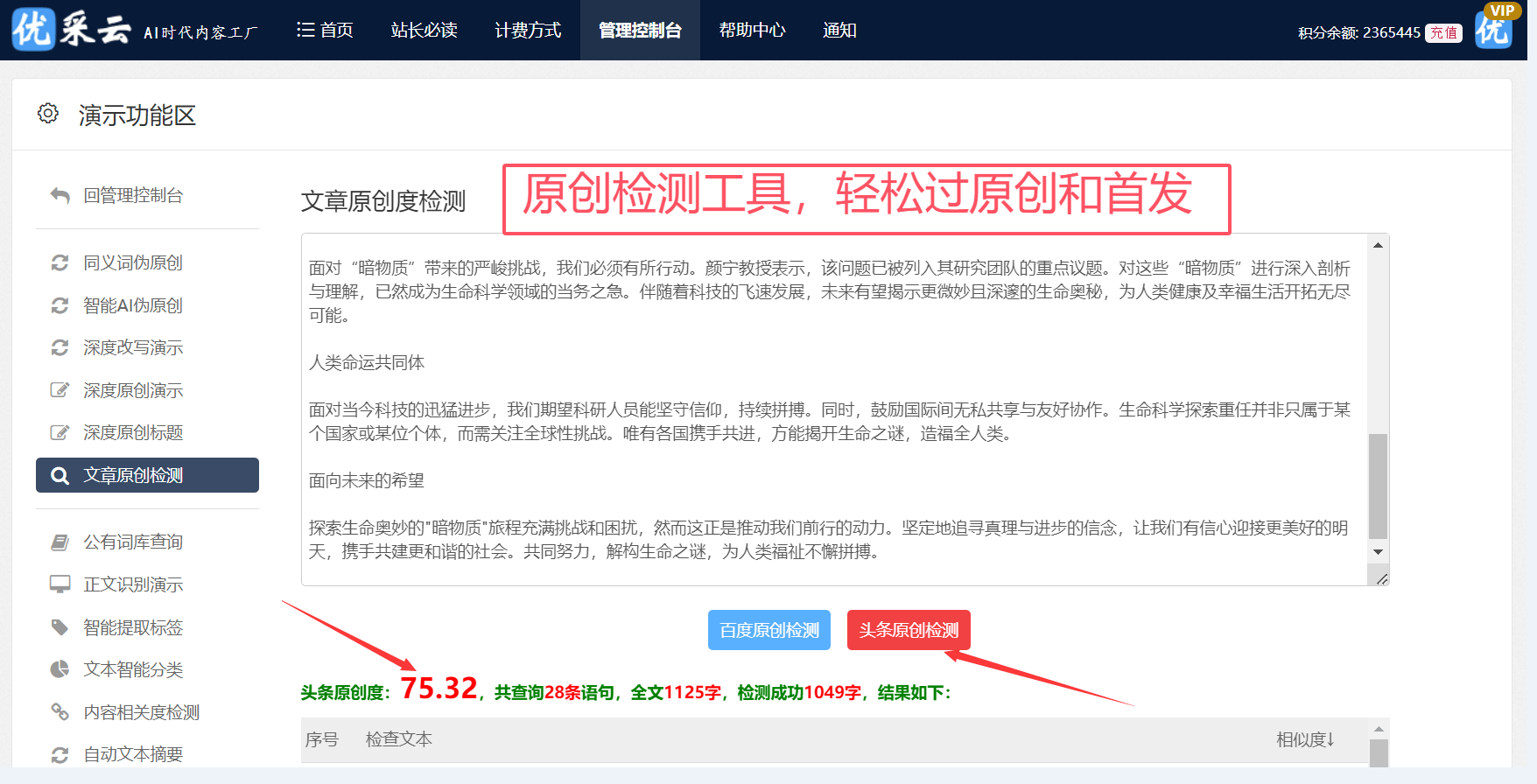The image size is (1537, 784).
Task: Click the red 充值 recharge button
Action: (x=1443, y=33)
